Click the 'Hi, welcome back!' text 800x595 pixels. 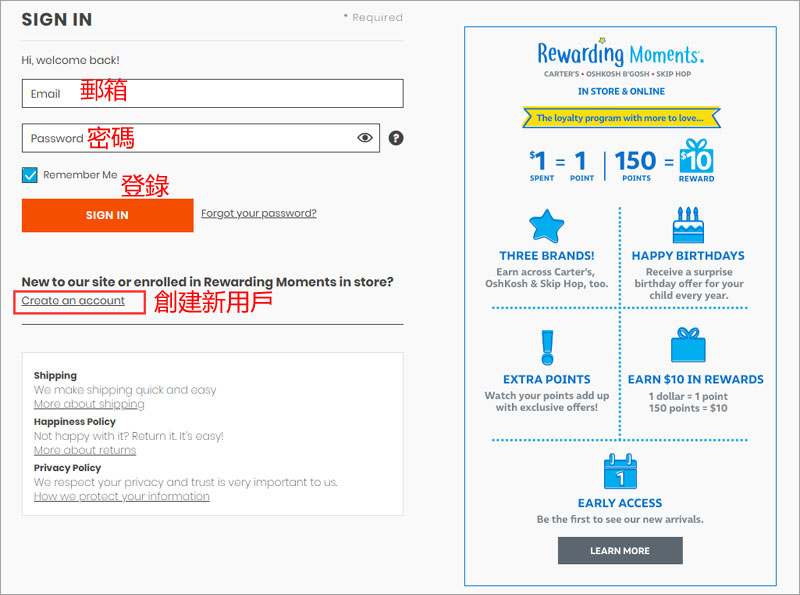(x=70, y=60)
